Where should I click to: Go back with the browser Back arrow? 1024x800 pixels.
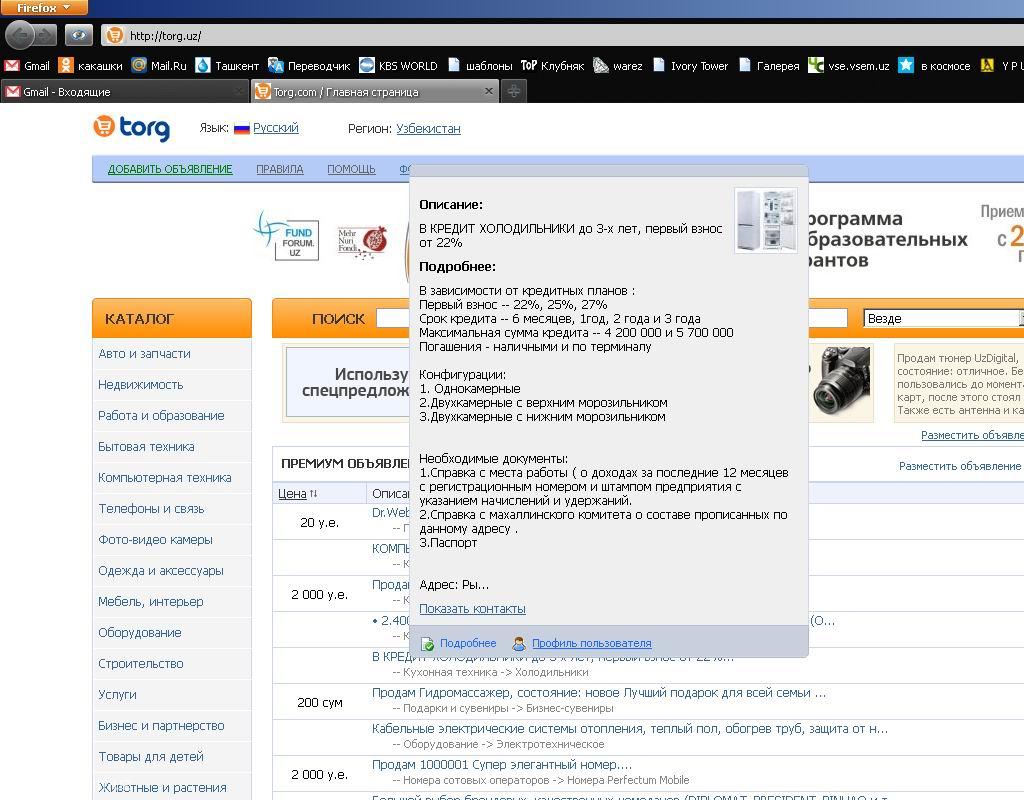click(20, 35)
